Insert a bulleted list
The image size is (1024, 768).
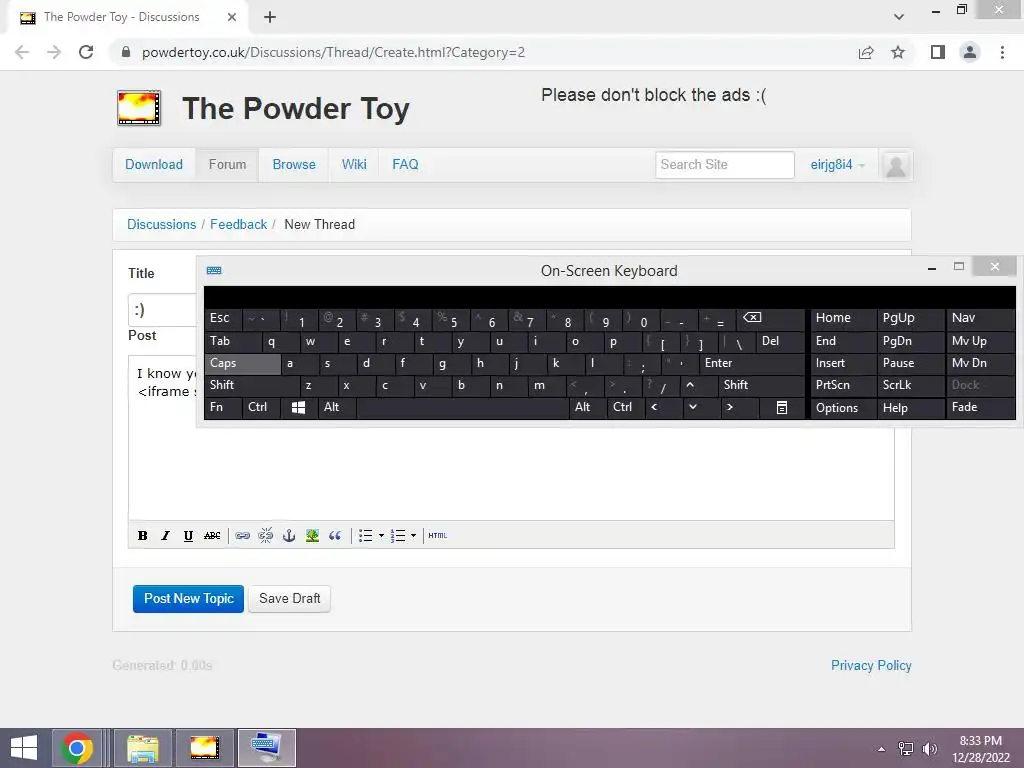click(366, 536)
